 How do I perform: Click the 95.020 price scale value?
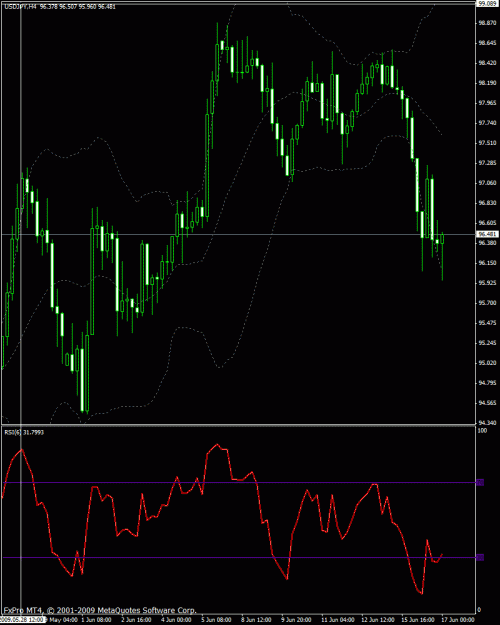coord(487,363)
